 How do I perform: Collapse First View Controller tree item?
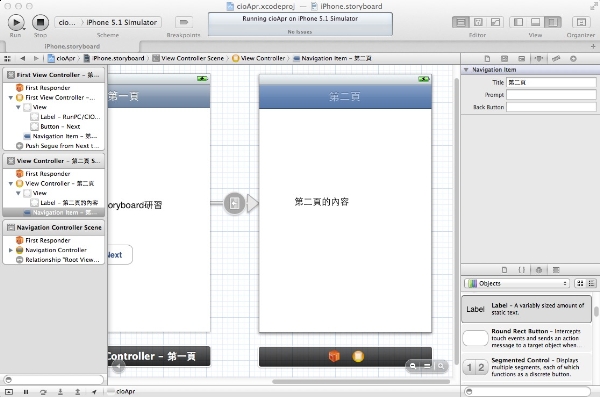pyautogui.click(x=11, y=98)
